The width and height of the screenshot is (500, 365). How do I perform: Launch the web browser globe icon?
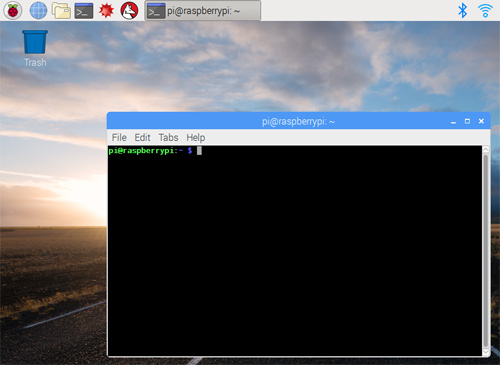click(38, 11)
